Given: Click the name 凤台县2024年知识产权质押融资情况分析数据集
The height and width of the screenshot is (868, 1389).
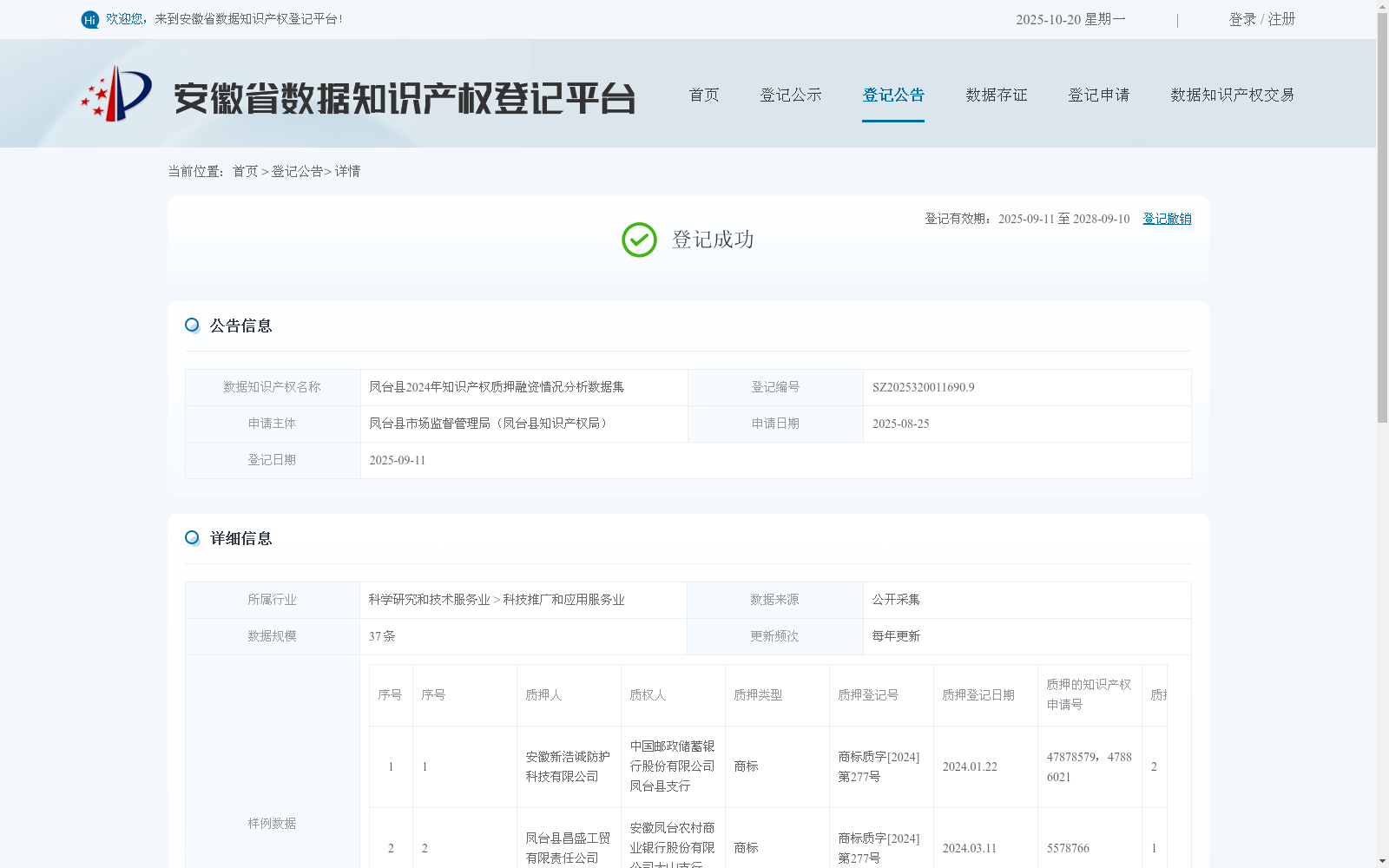Looking at the screenshot, I should (497, 387).
